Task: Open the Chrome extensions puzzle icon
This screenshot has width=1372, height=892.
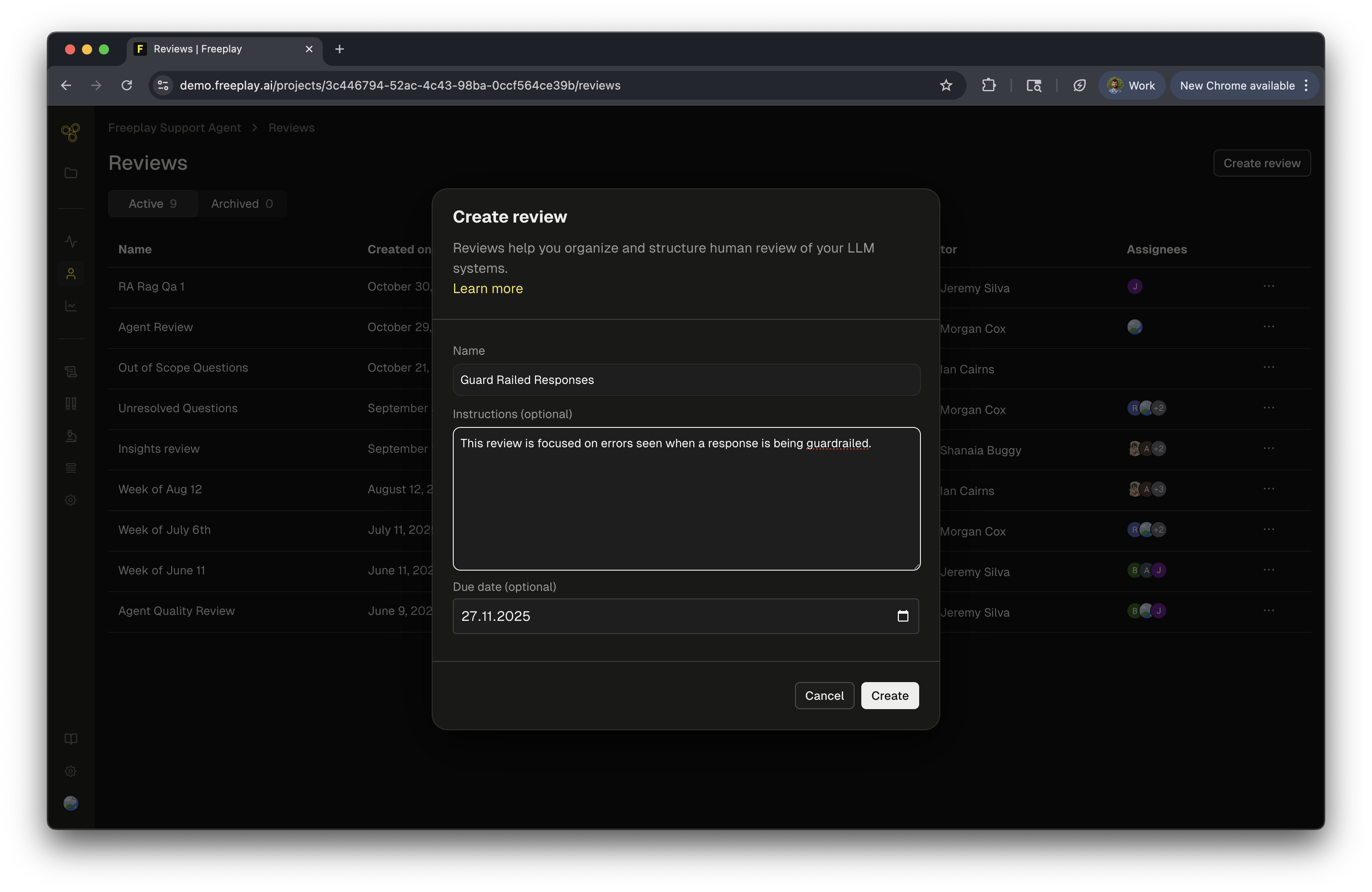Action: pyautogui.click(x=988, y=85)
